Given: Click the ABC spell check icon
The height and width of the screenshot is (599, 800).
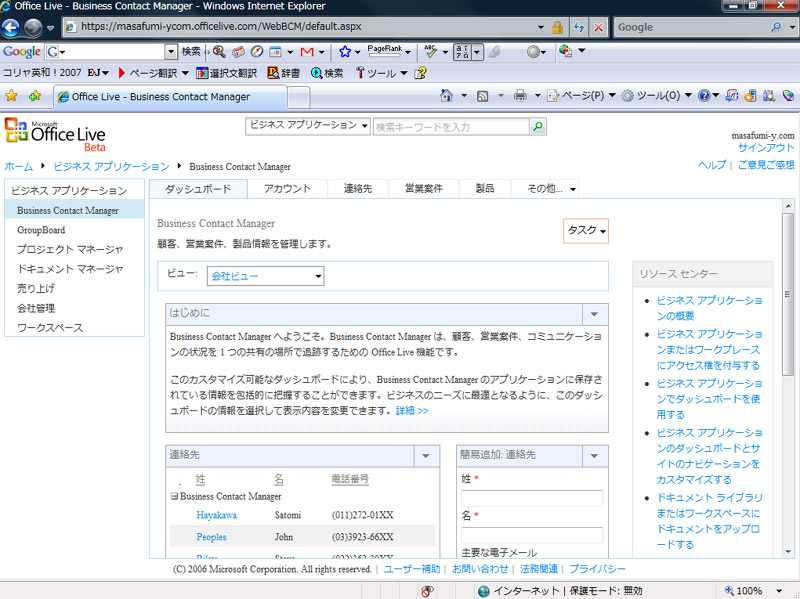Looking at the screenshot, I should pos(430,51).
